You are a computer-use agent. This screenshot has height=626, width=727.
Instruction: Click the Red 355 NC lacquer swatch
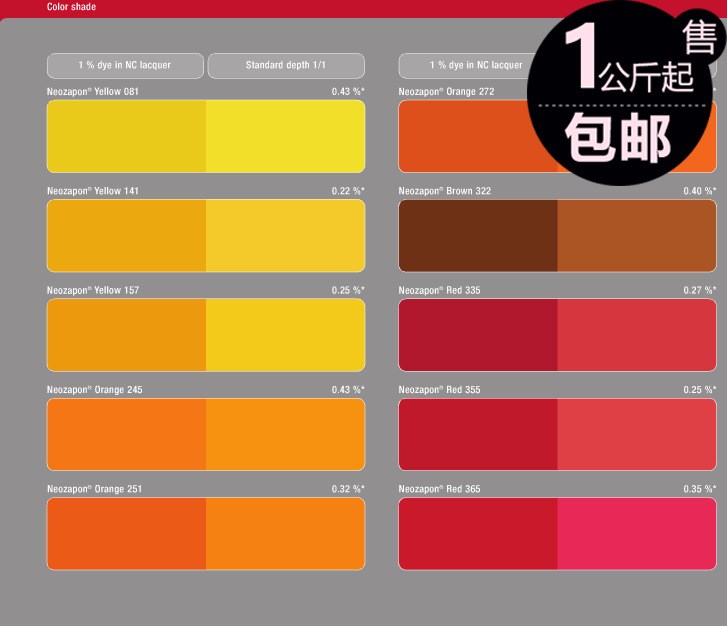(478, 434)
